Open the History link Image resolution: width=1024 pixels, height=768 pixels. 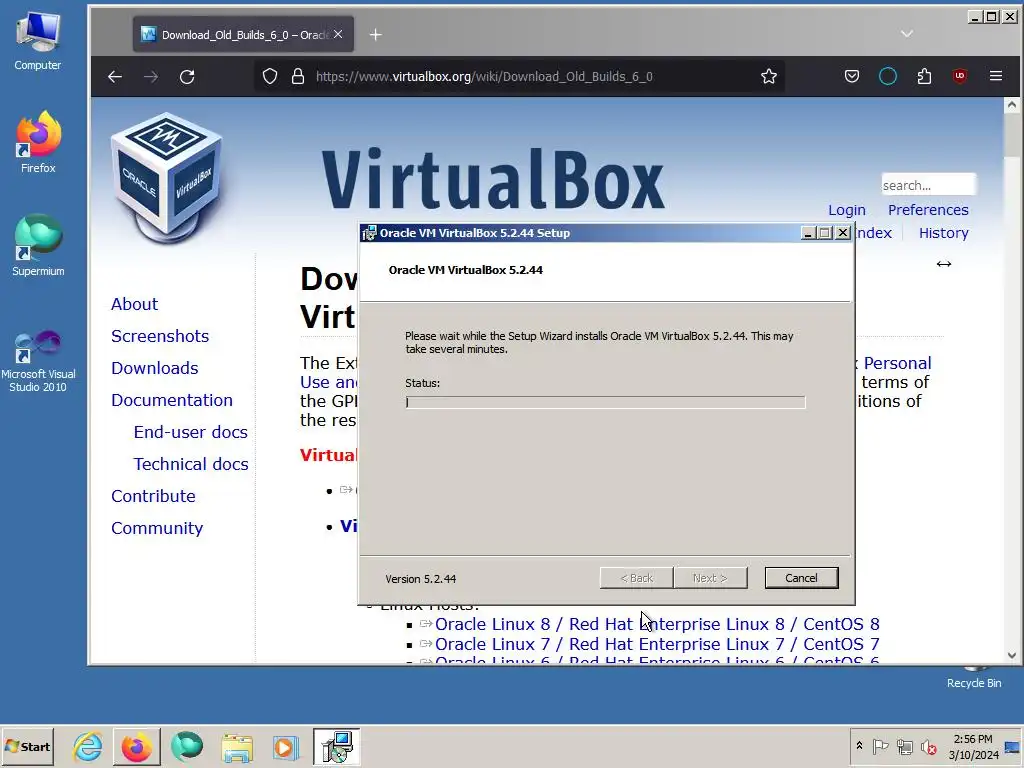(944, 233)
